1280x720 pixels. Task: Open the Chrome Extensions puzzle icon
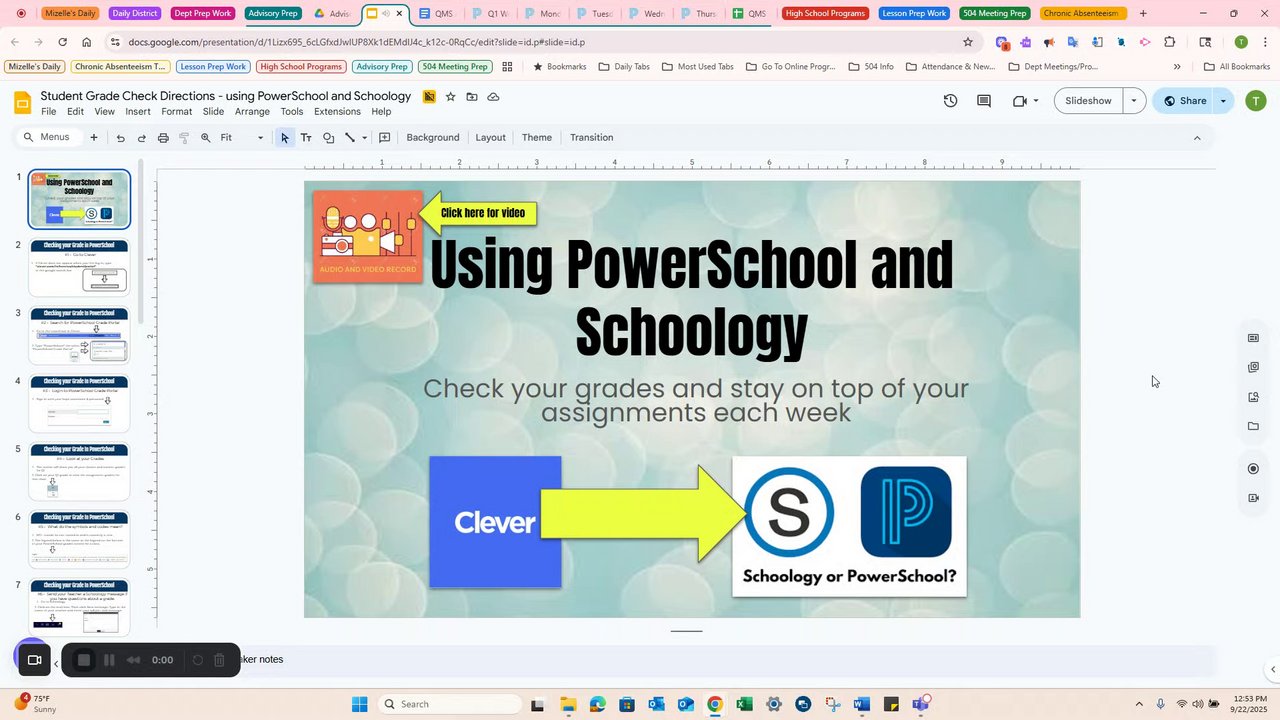coord(1170,42)
